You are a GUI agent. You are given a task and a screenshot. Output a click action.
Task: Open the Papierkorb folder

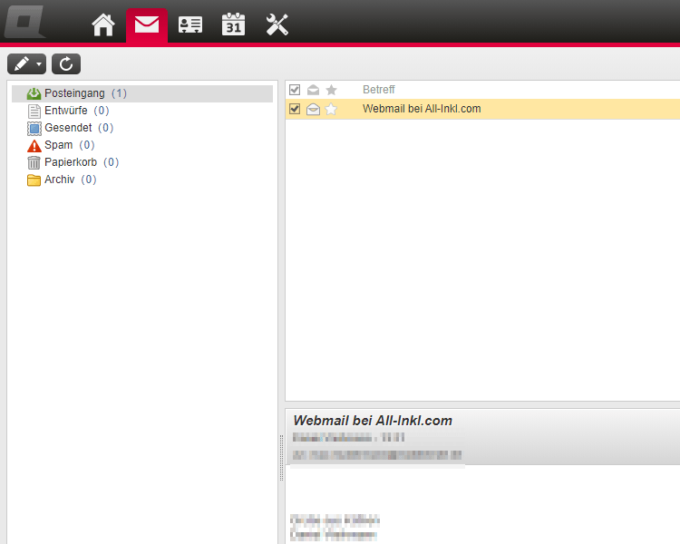(x=71, y=162)
